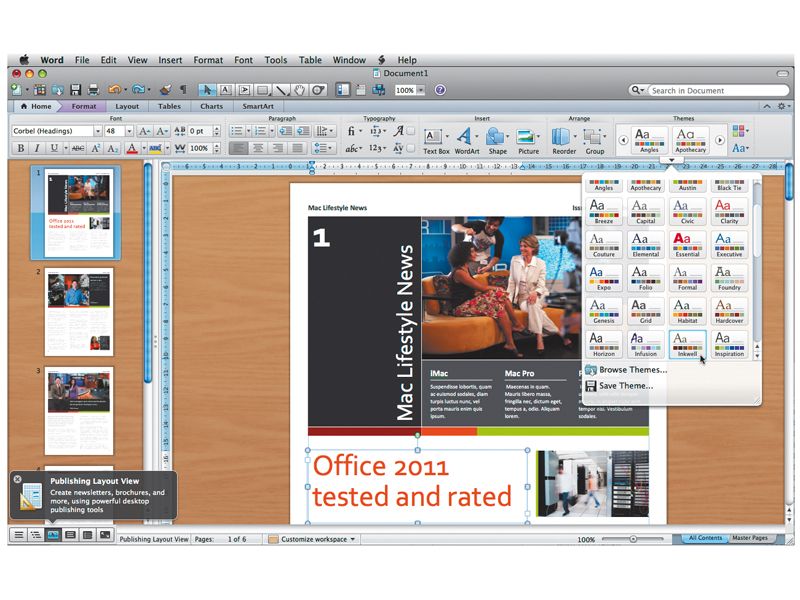Tick the checkbox beside the stylistic A icon

pyautogui.click(x=410, y=131)
